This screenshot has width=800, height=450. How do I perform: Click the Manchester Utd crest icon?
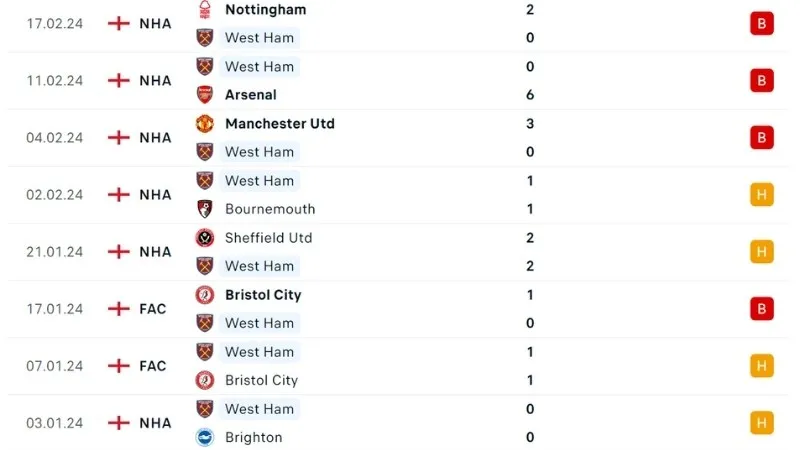click(x=205, y=124)
